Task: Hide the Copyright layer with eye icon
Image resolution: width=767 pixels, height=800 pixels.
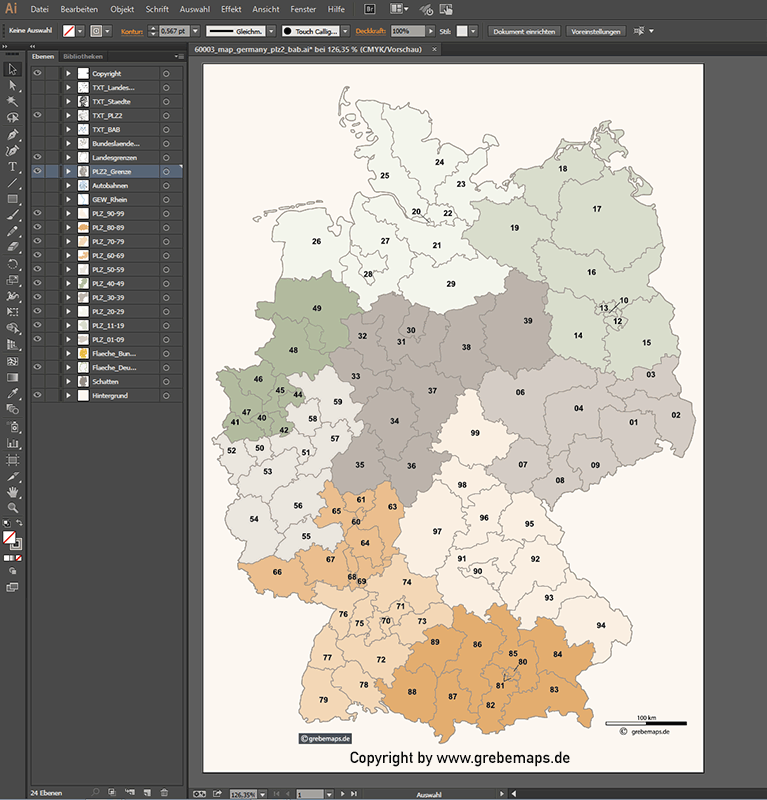Action: [x=38, y=74]
